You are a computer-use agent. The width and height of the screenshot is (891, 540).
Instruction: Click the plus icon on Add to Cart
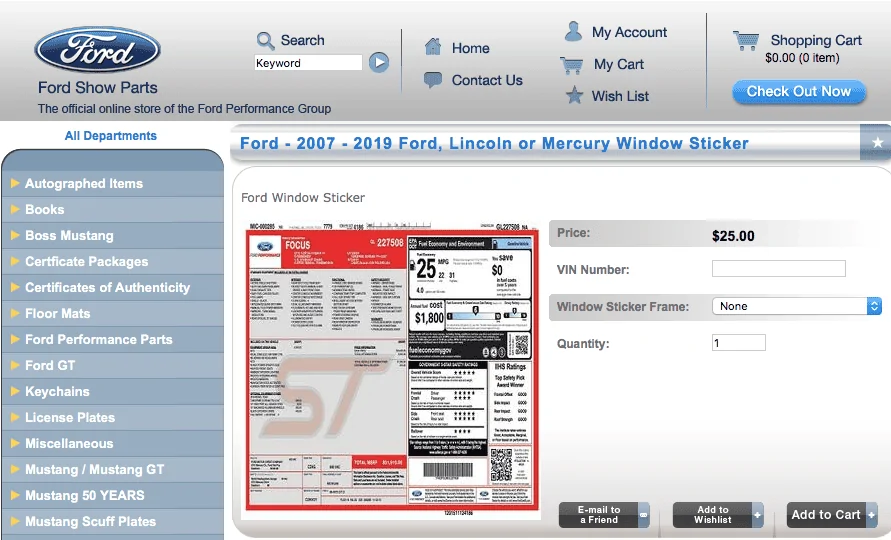pos(871,515)
